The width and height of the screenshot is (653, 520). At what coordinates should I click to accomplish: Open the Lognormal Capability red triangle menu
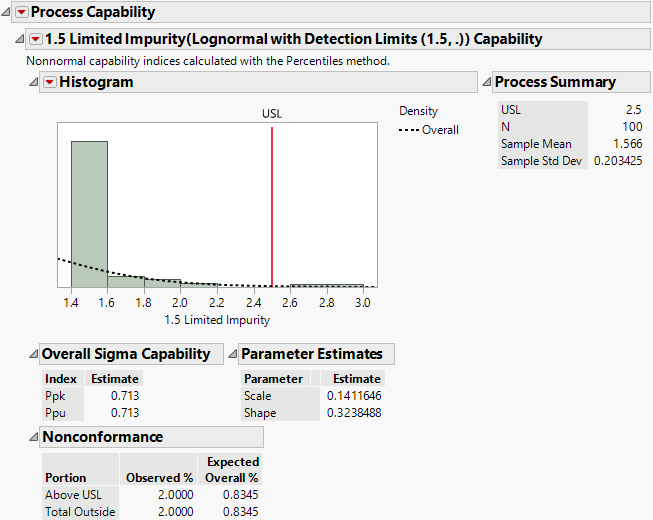[35, 40]
